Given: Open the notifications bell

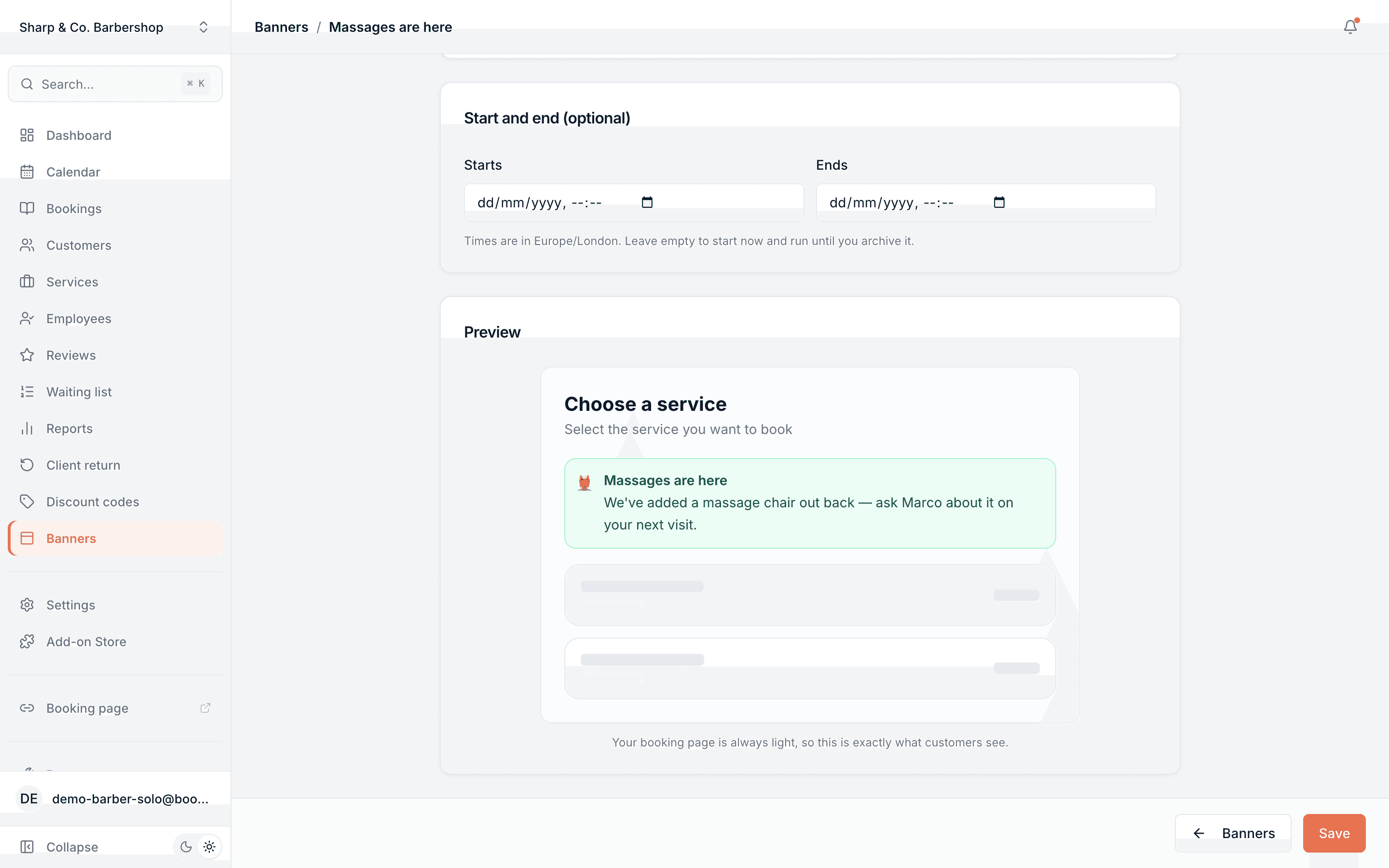Looking at the screenshot, I should coord(1350,27).
